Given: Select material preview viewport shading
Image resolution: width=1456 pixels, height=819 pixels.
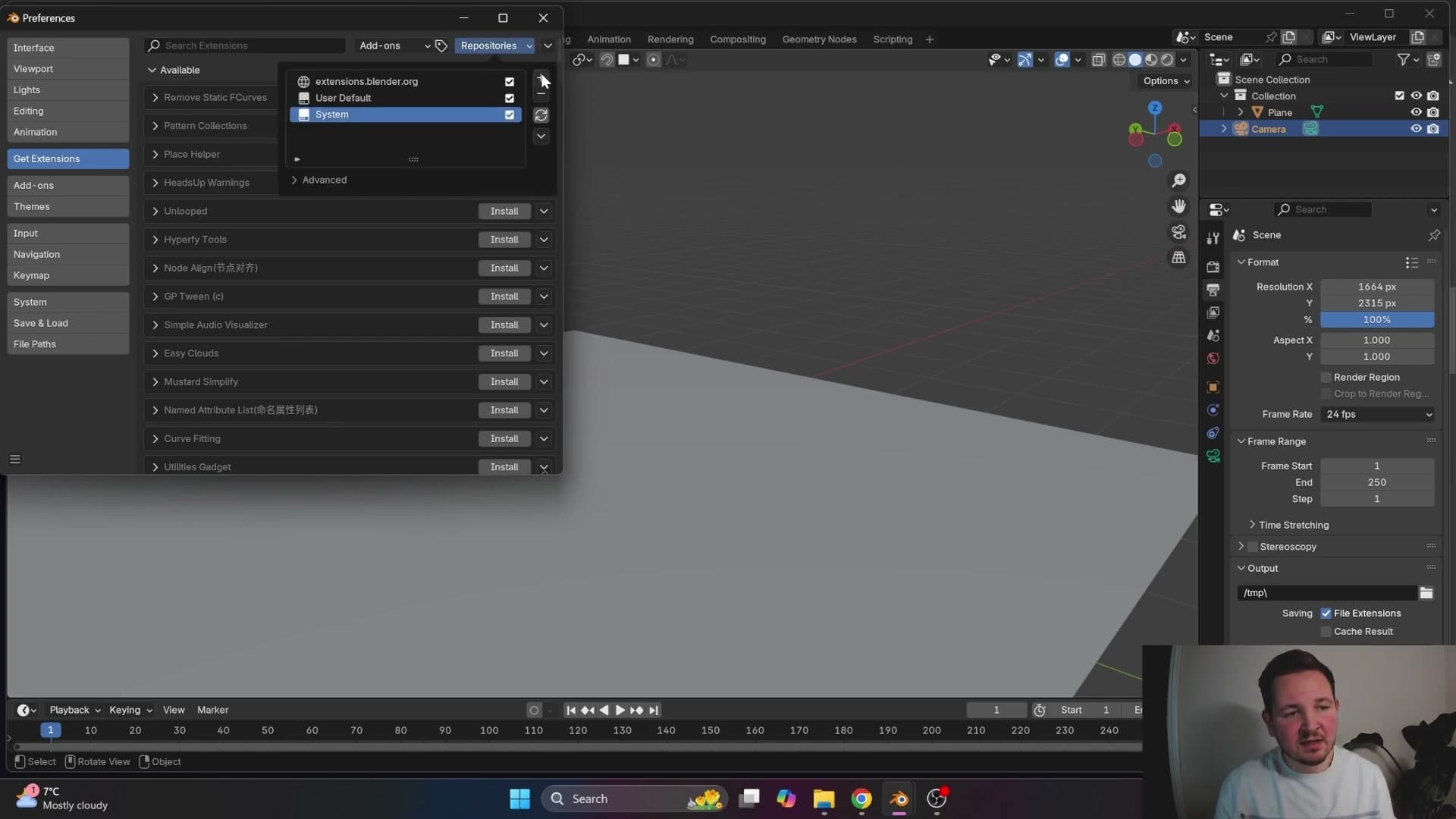Looking at the screenshot, I should [1151, 60].
